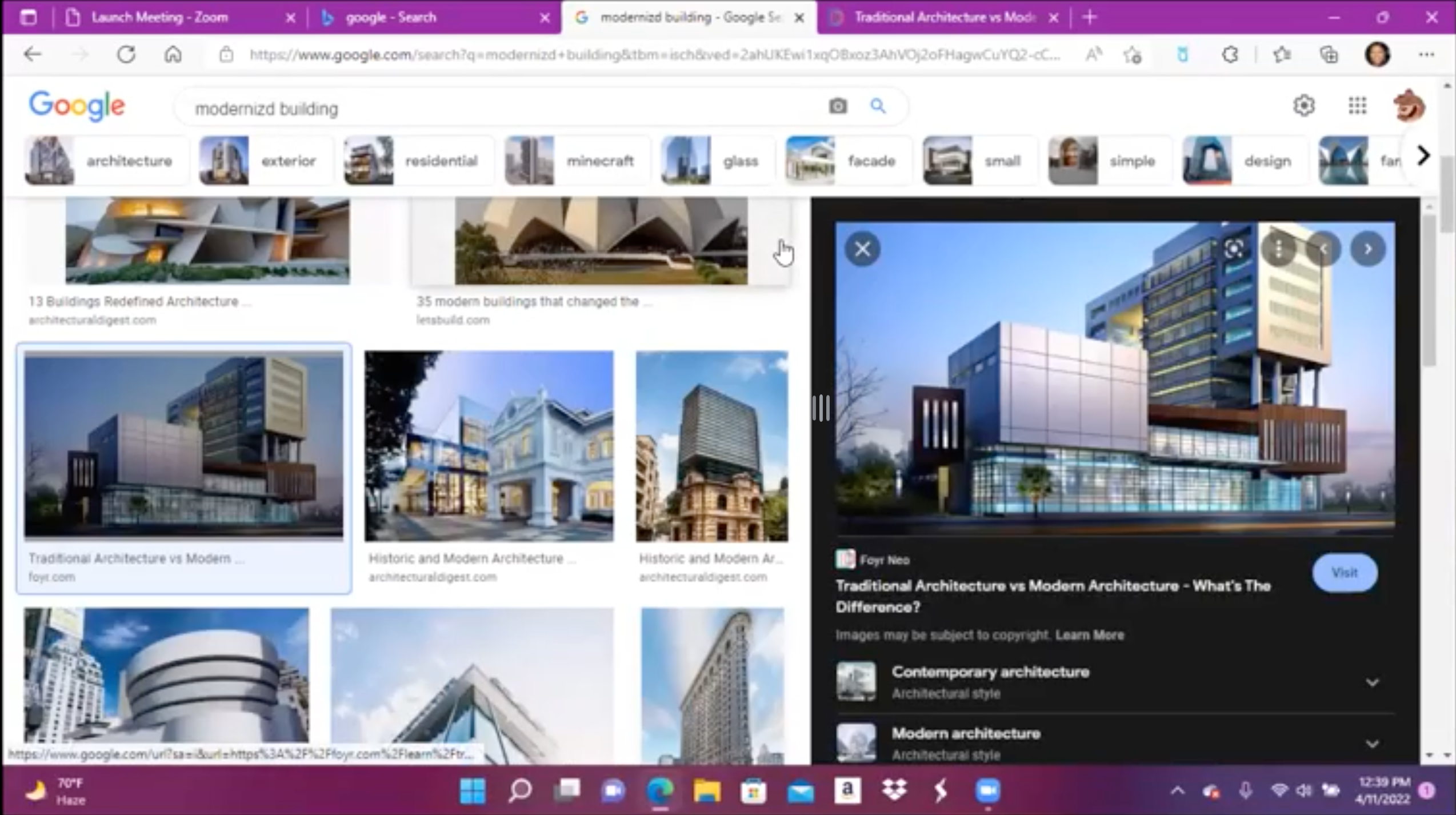The image size is (1456, 815).
Task: Click the Visit button
Action: (x=1344, y=573)
